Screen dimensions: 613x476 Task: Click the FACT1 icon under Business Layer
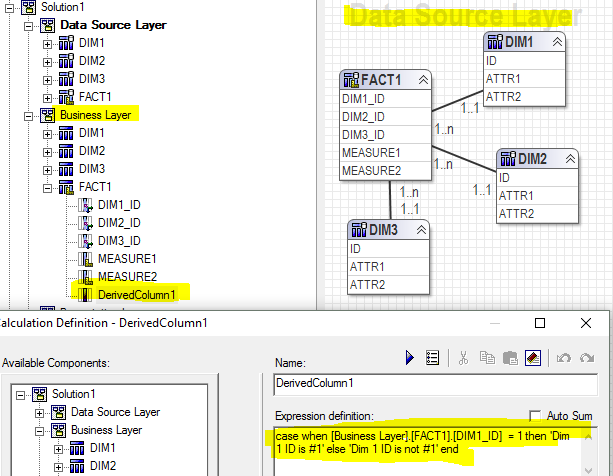click(x=66, y=187)
